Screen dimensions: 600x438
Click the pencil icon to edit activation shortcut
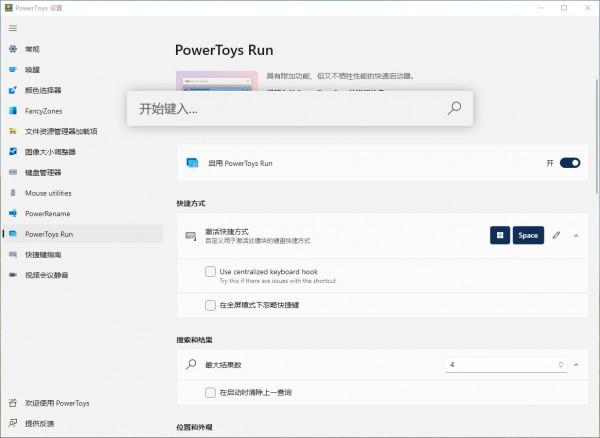556,235
